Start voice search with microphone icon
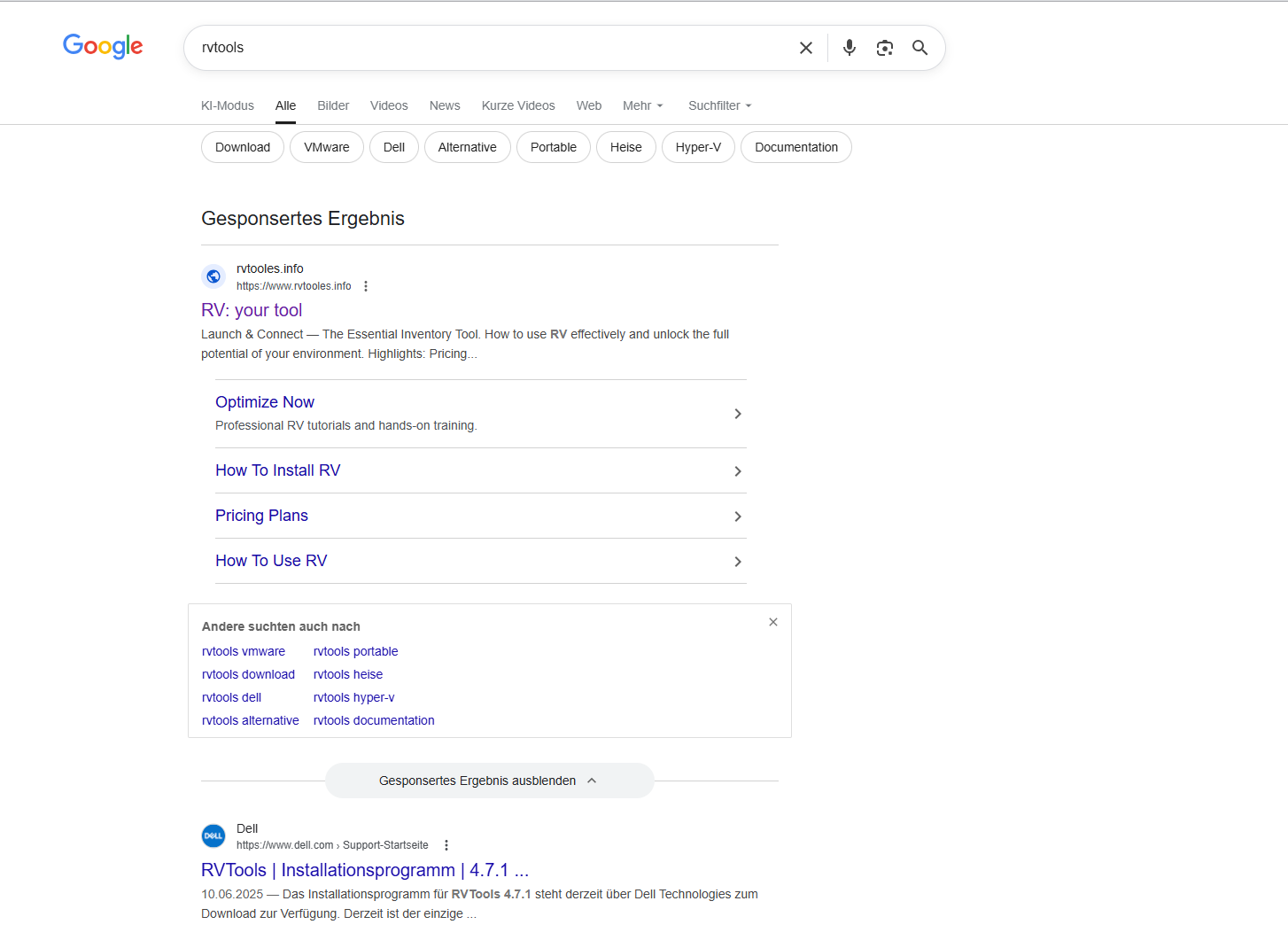This screenshot has height=940, width=1288. pos(850,48)
